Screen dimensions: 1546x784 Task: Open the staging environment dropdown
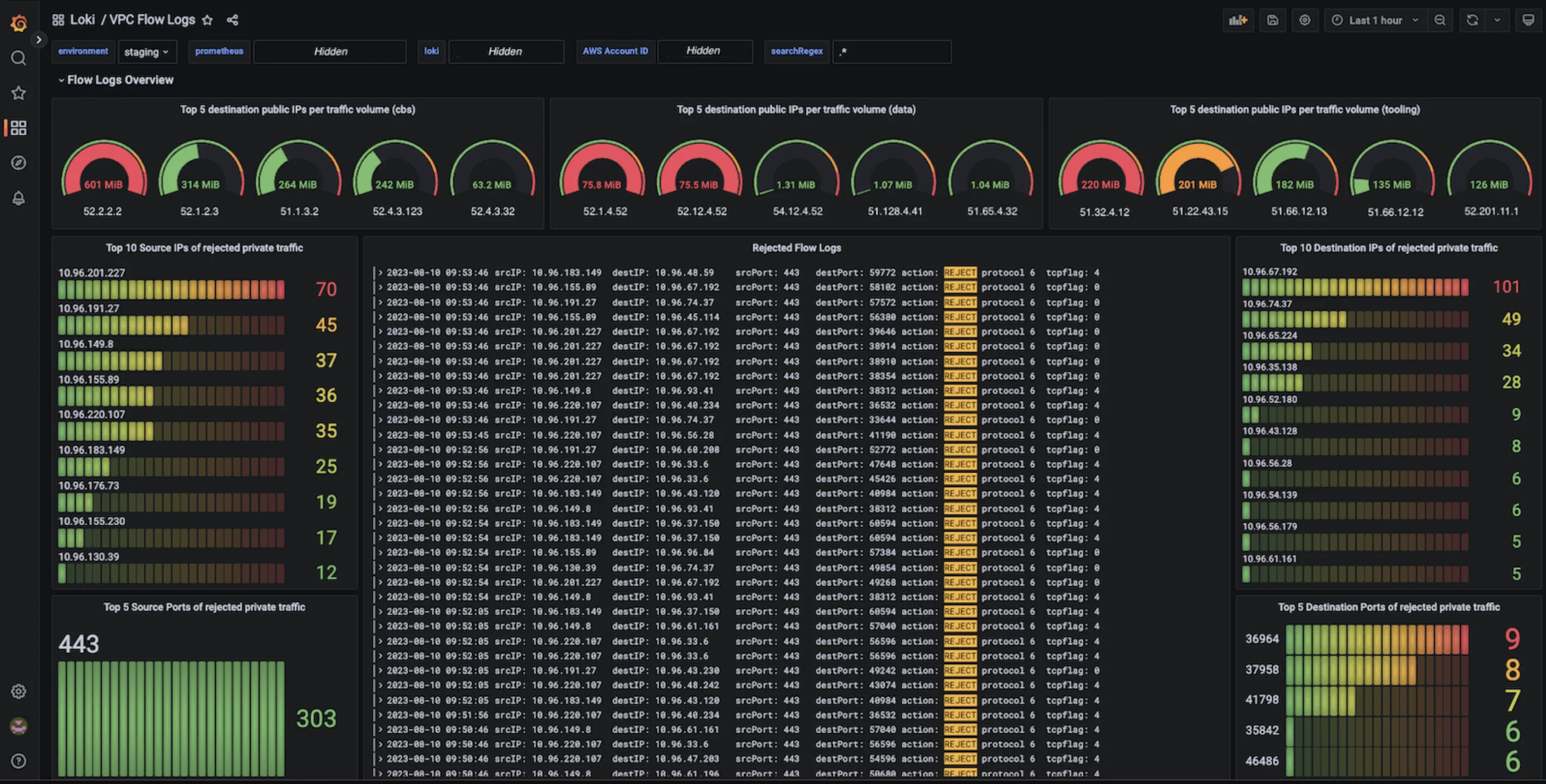coord(148,52)
